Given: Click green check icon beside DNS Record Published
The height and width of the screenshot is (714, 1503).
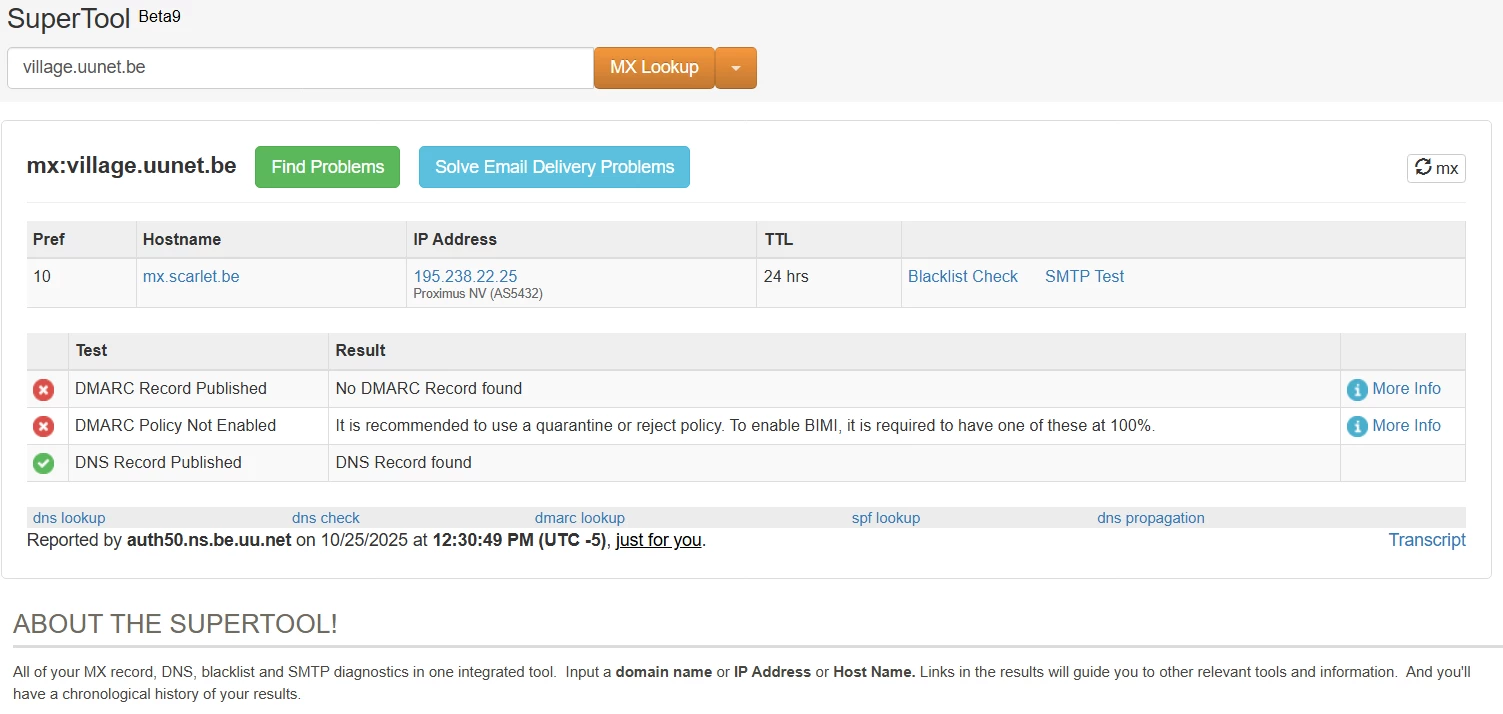Looking at the screenshot, I should point(43,463).
